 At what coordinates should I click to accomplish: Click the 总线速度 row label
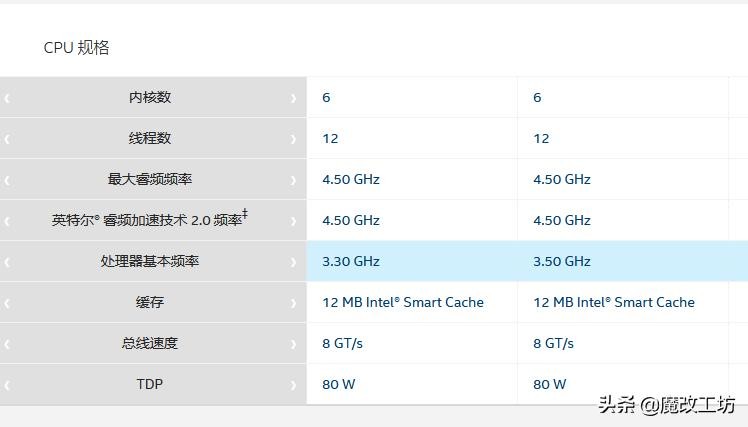150,344
